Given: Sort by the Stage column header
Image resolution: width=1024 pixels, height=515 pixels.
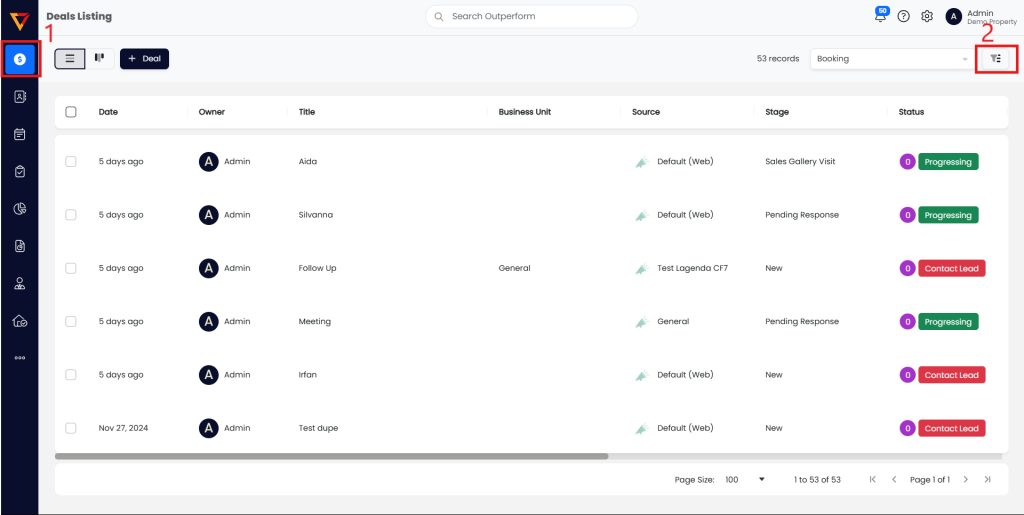Looking at the screenshot, I should 777,112.
